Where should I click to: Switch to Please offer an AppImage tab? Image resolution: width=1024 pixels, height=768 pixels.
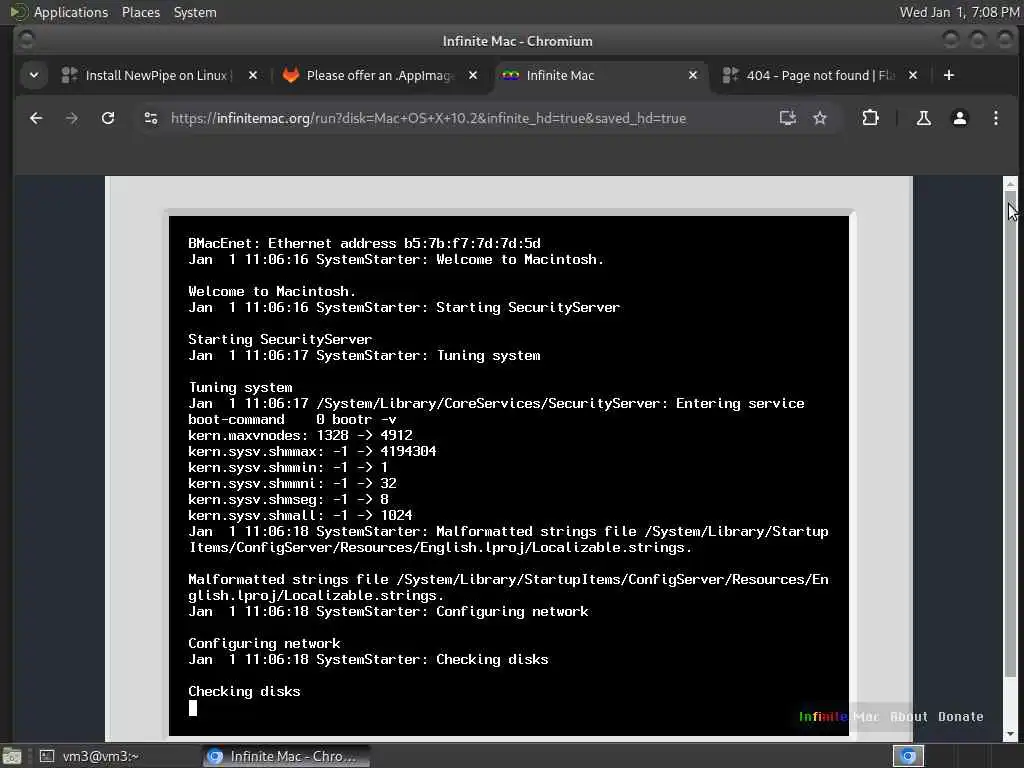[379, 75]
